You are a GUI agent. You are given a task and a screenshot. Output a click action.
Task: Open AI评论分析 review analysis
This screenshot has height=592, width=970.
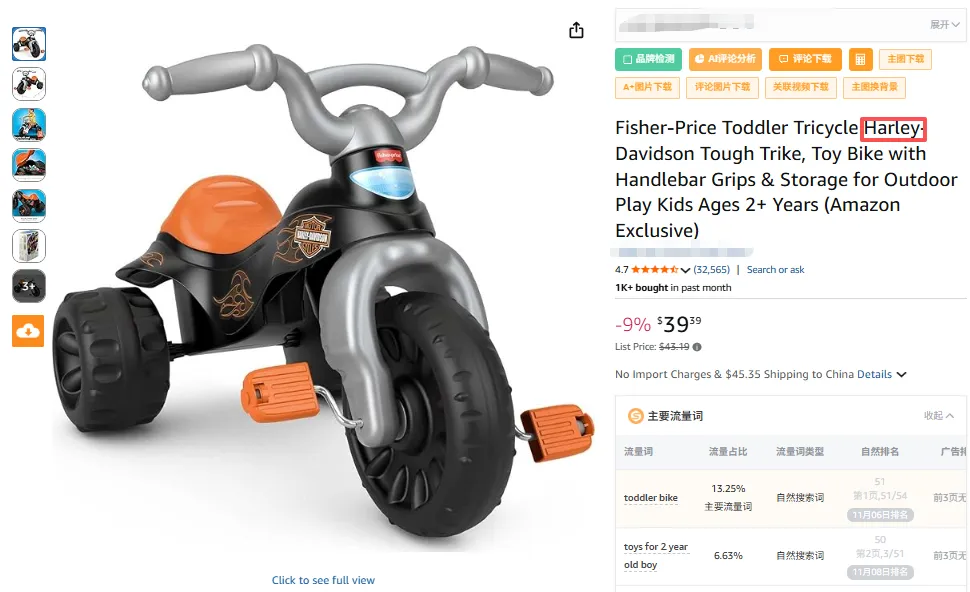(726, 60)
